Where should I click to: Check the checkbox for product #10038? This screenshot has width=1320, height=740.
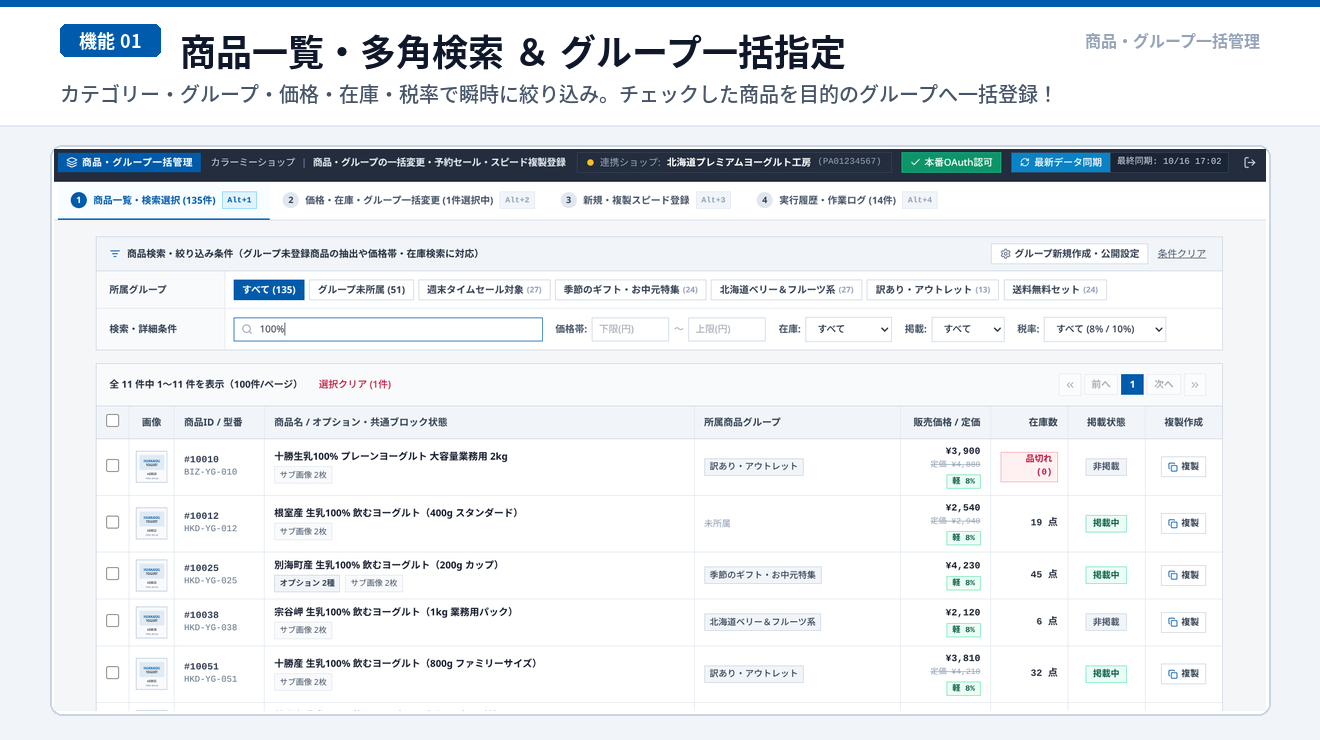click(x=113, y=621)
